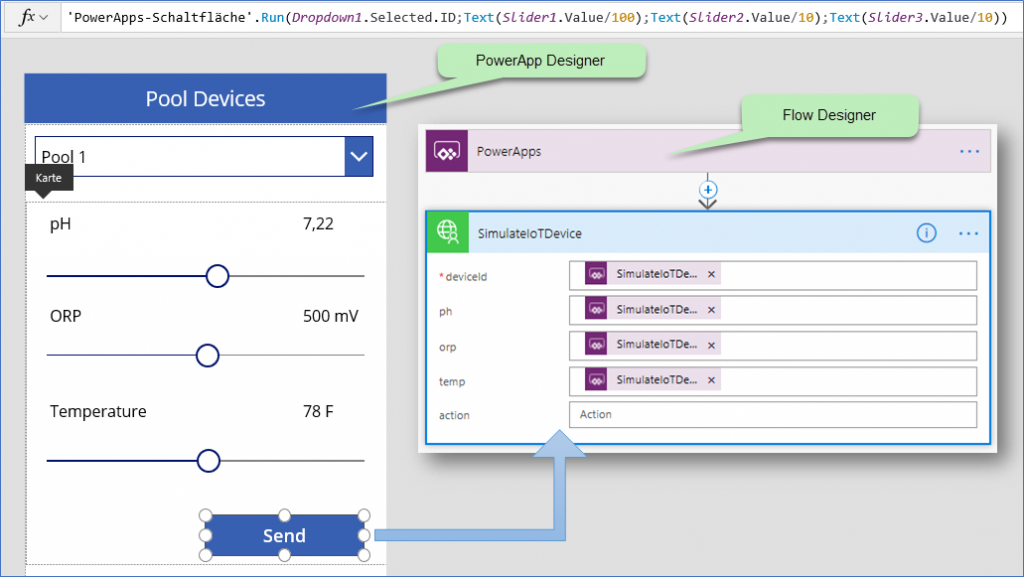1024x577 pixels.
Task: Click the deviceId field label
Action: pyautogui.click(x=466, y=277)
